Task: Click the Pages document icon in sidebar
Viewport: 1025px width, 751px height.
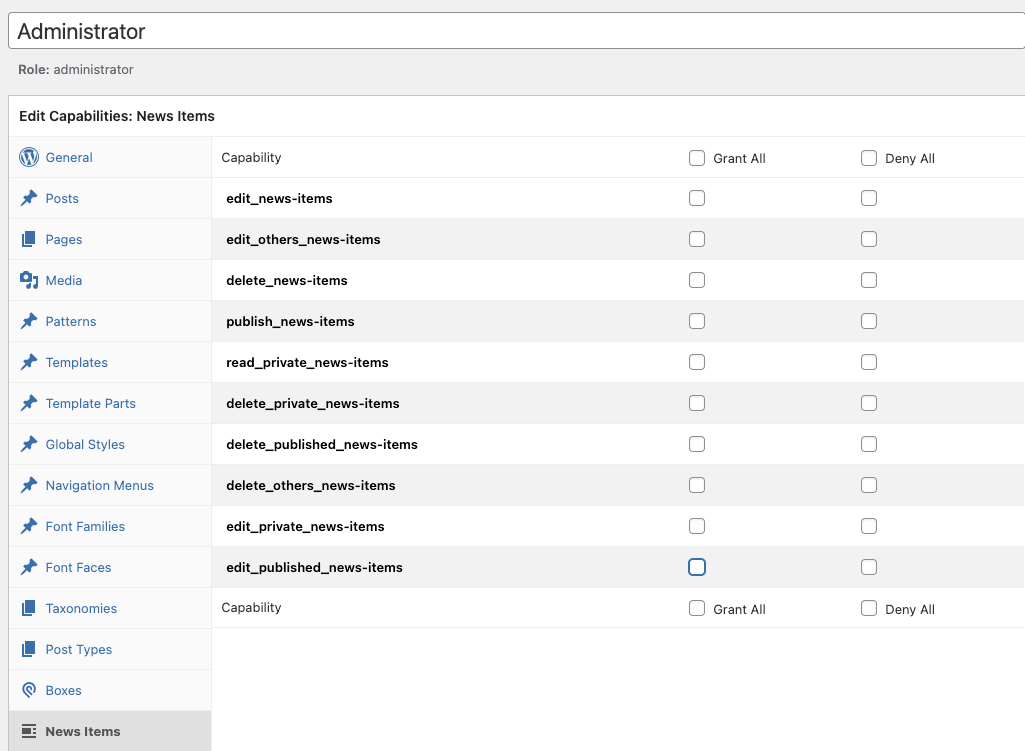Action: pyautogui.click(x=29, y=239)
